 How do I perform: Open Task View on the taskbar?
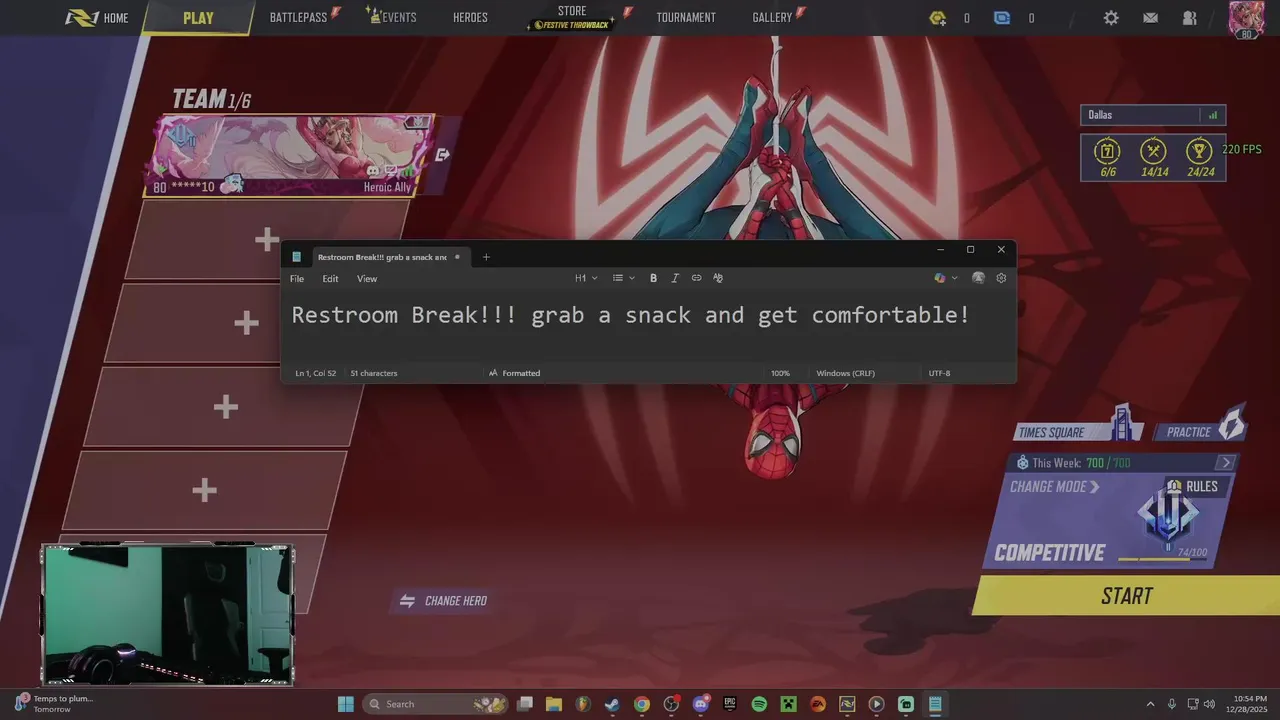(x=525, y=704)
